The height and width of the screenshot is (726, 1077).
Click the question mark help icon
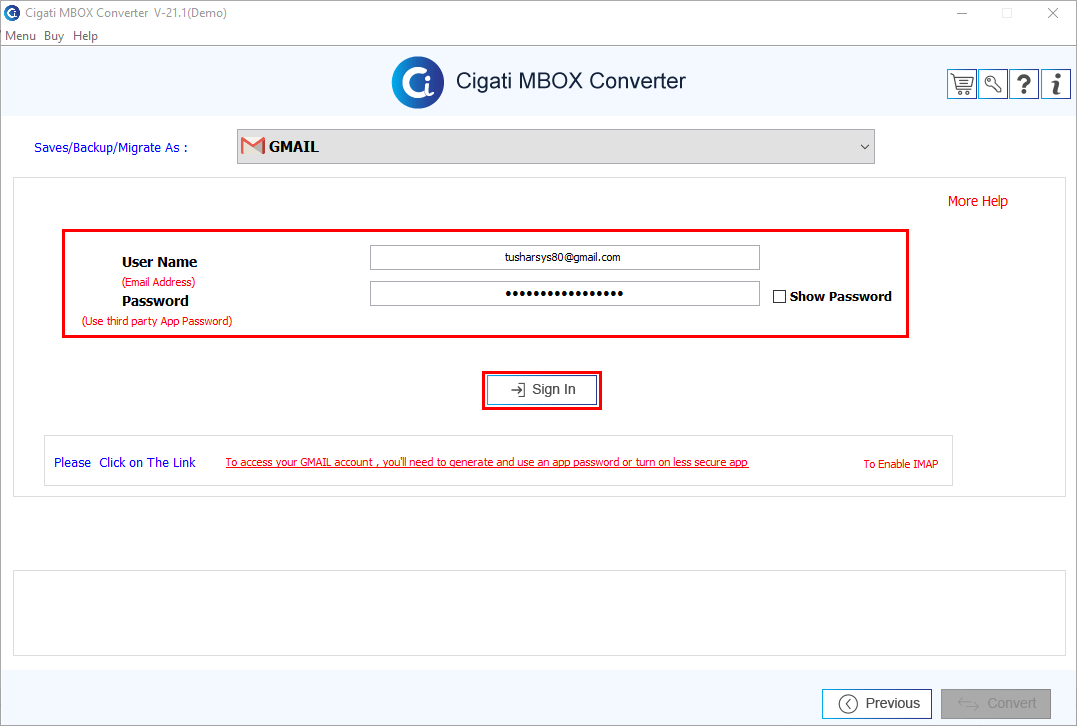point(1023,84)
